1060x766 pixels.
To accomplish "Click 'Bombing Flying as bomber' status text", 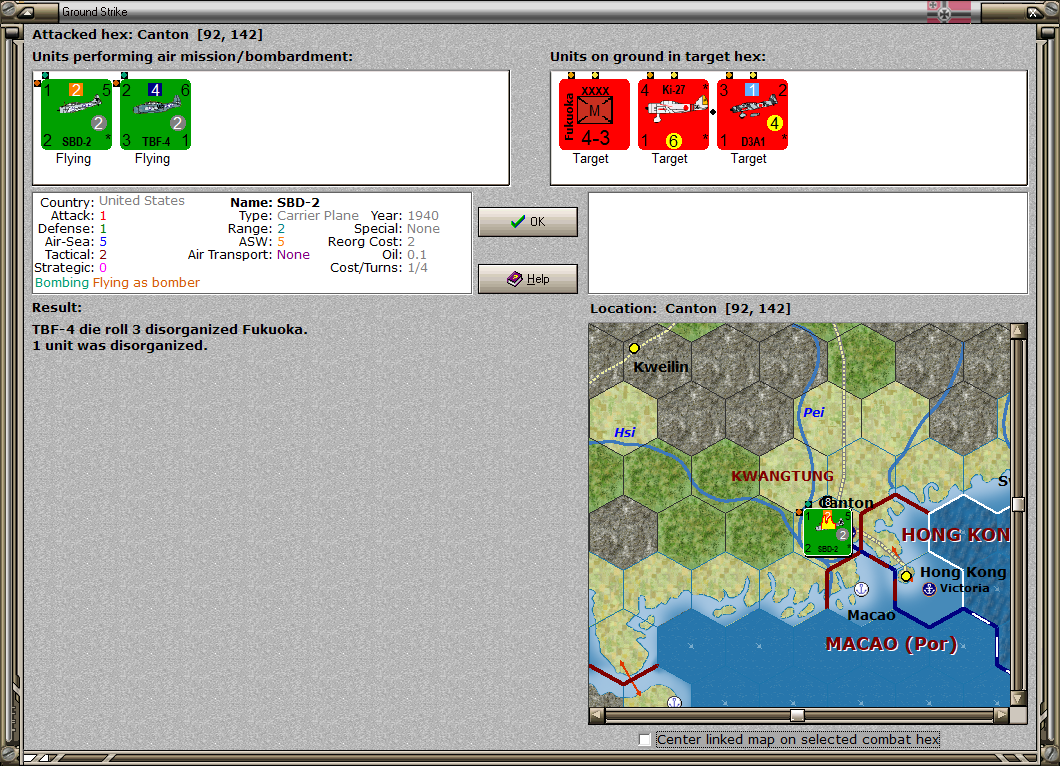I will pos(118,283).
